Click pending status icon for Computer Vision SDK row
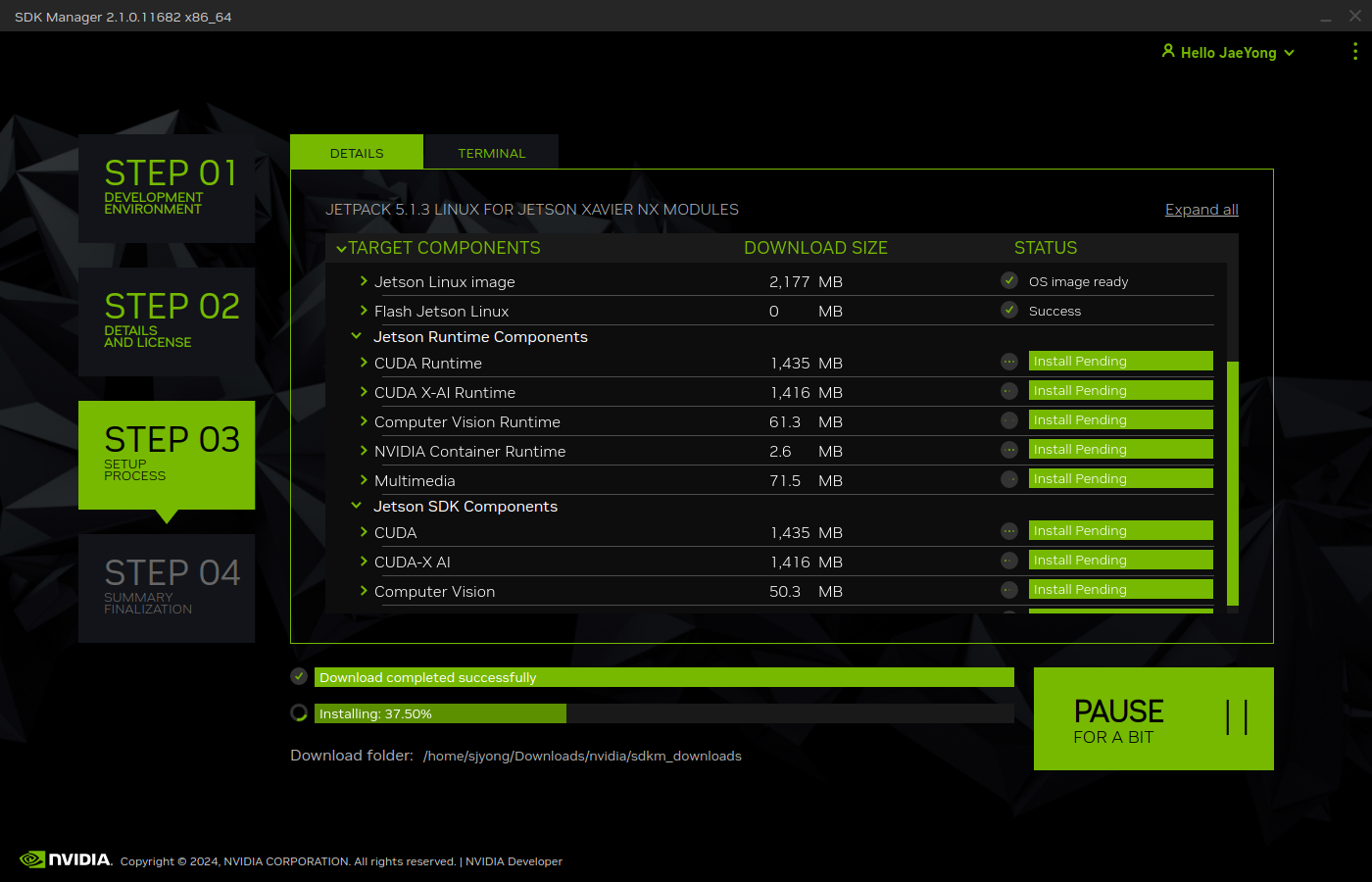This screenshot has height=882, width=1372. tap(1009, 590)
